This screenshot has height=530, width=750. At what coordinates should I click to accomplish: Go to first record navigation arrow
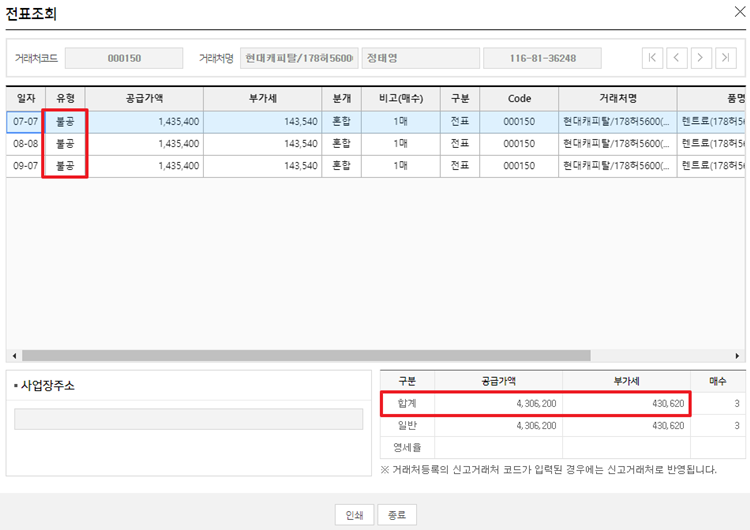point(652,58)
